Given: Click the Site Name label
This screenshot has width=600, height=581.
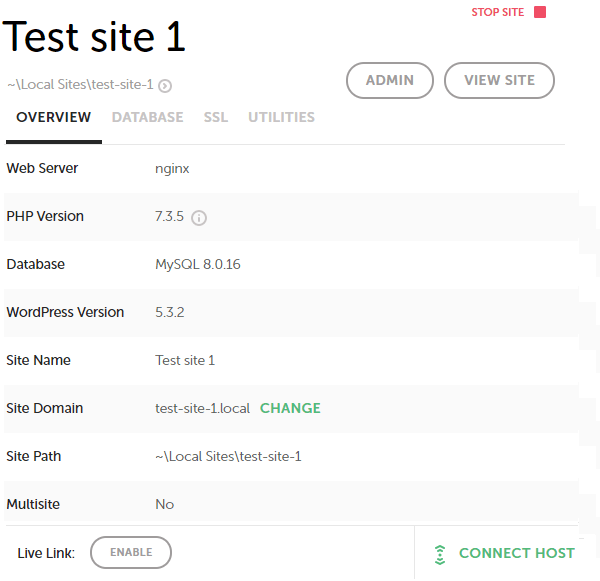Looking at the screenshot, I should pos(38,360).
